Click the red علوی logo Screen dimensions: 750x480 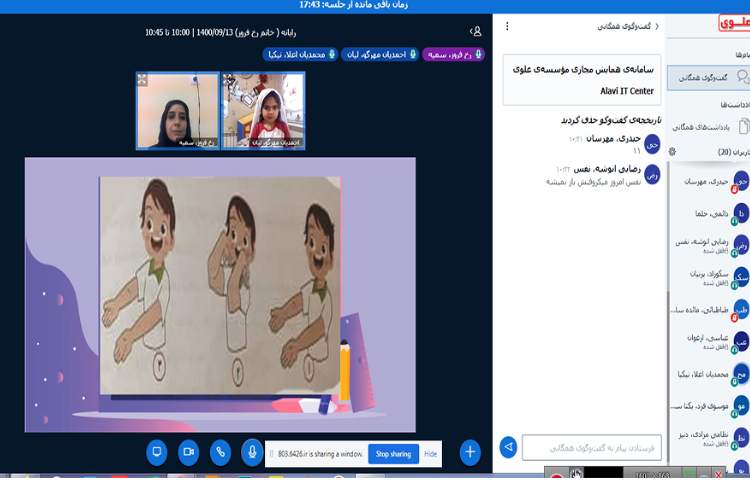735,23
